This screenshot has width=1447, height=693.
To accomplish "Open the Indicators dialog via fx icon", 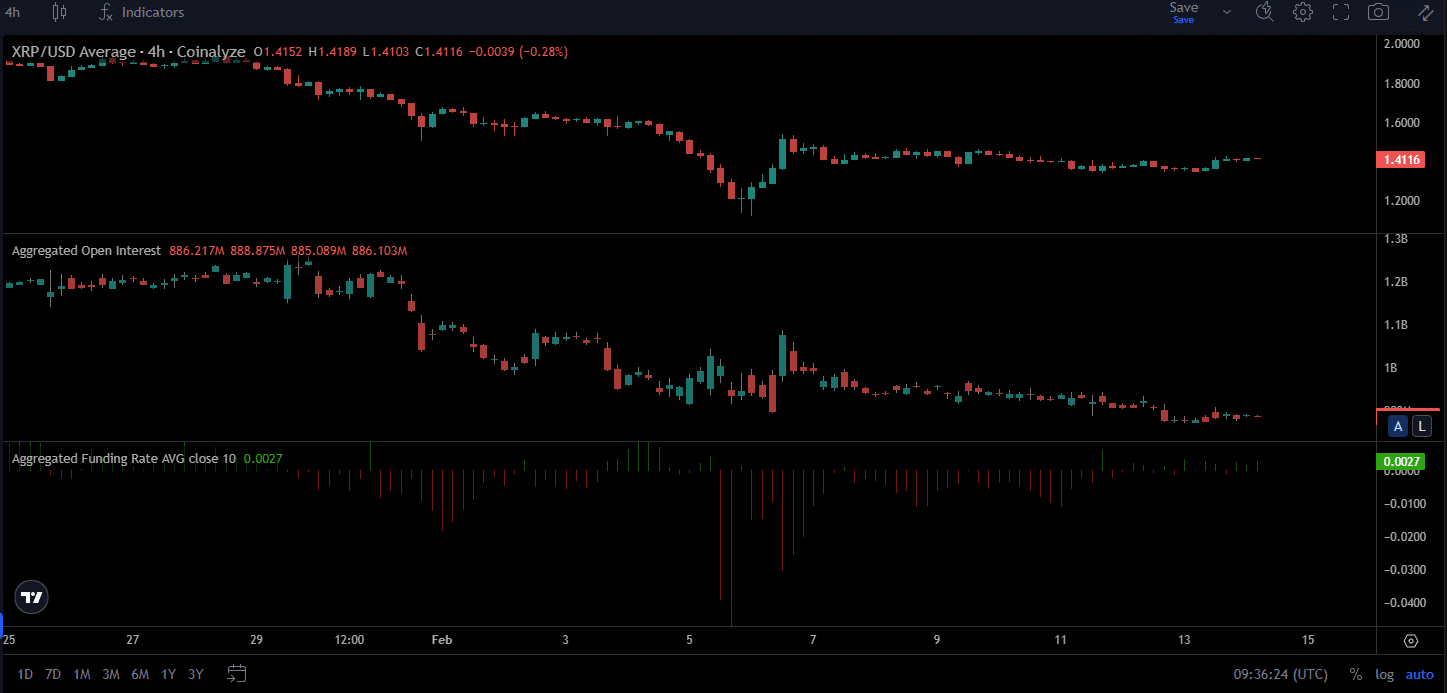I will pyautogui.click(x=105, y=12).
